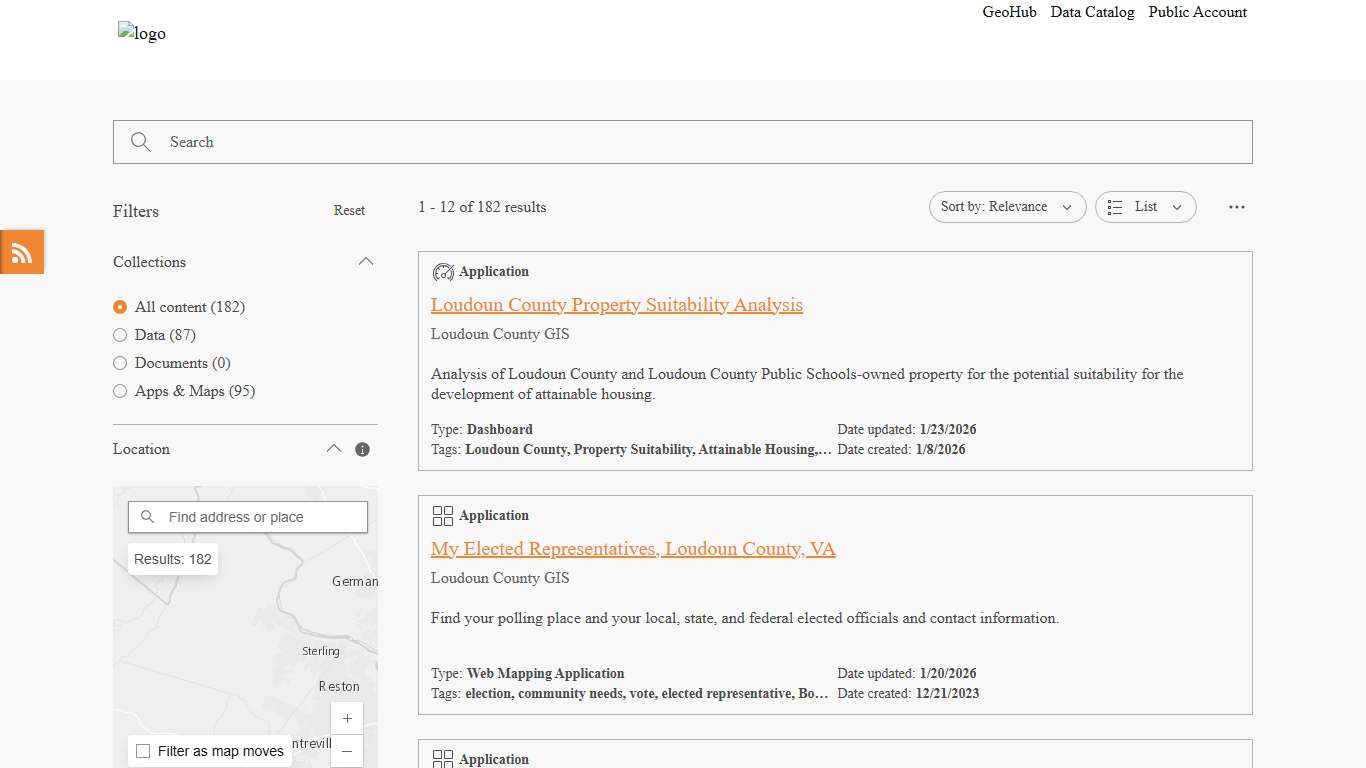The width and height of the screenshot is (1366, 768).
Task: Reset all filters
Action: pos(349,211)
